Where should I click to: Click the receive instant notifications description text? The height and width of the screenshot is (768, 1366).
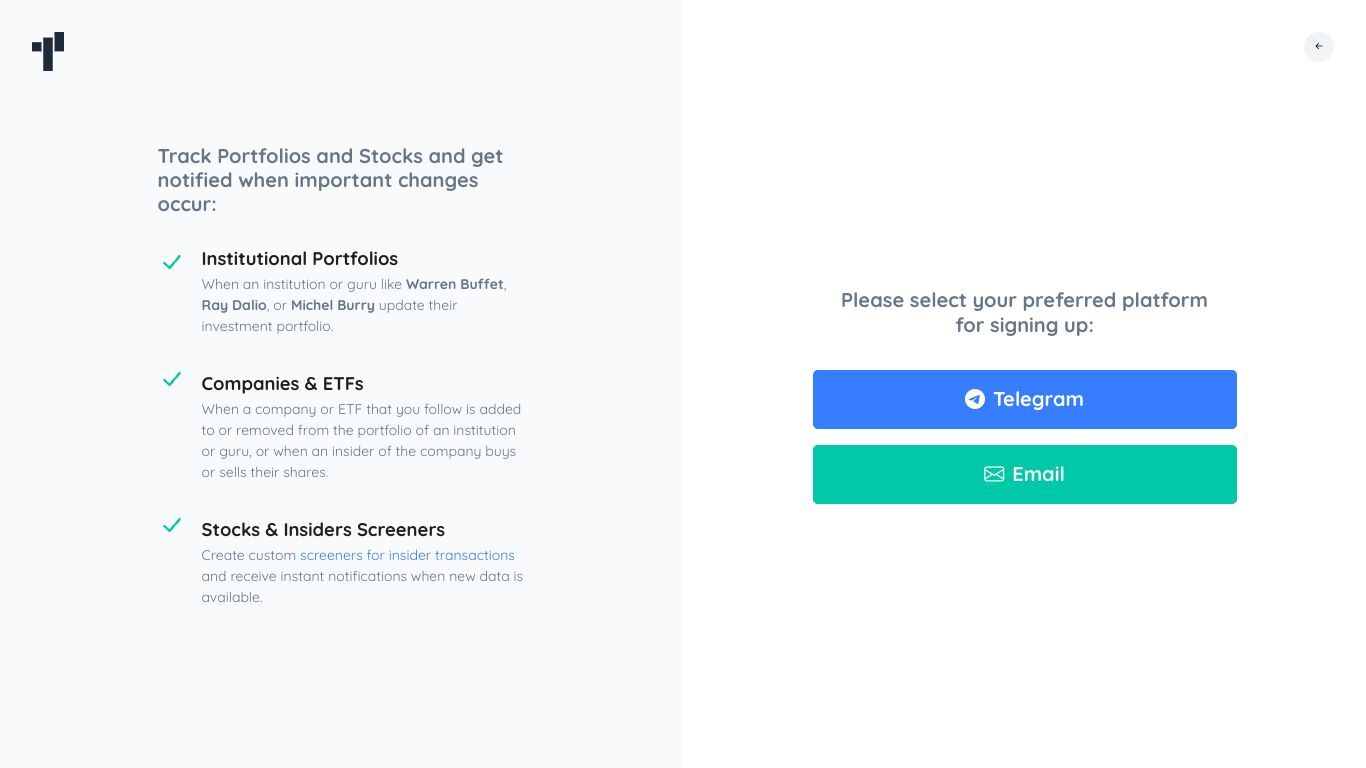pyautogui.click(x=362, y=576)
